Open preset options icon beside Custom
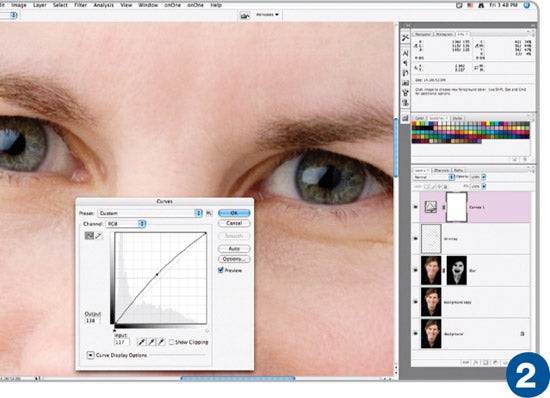This screenshot has height=398, width=550. [x=209, y=213]
